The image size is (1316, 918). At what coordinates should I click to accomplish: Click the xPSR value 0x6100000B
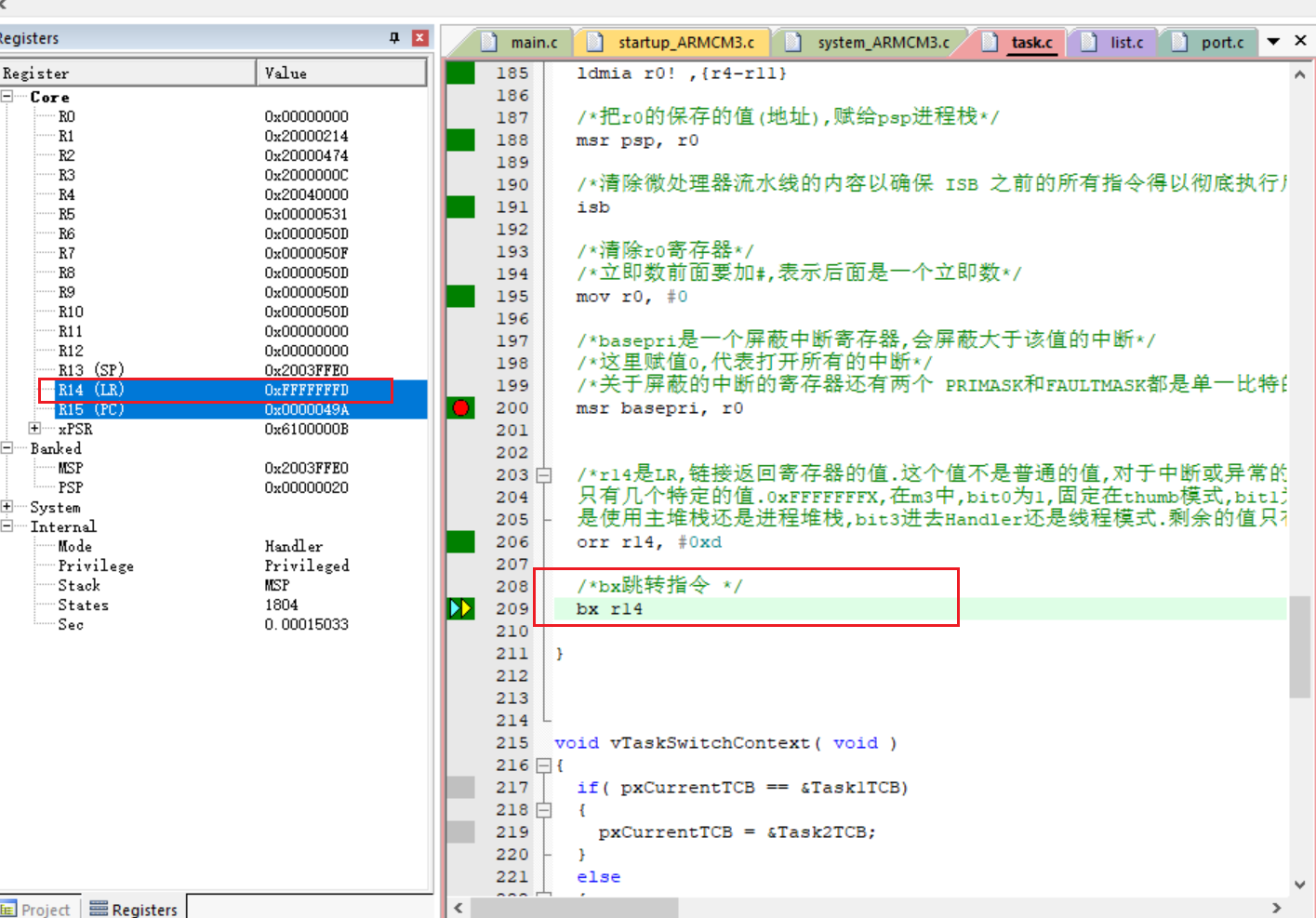pos(306,429)
